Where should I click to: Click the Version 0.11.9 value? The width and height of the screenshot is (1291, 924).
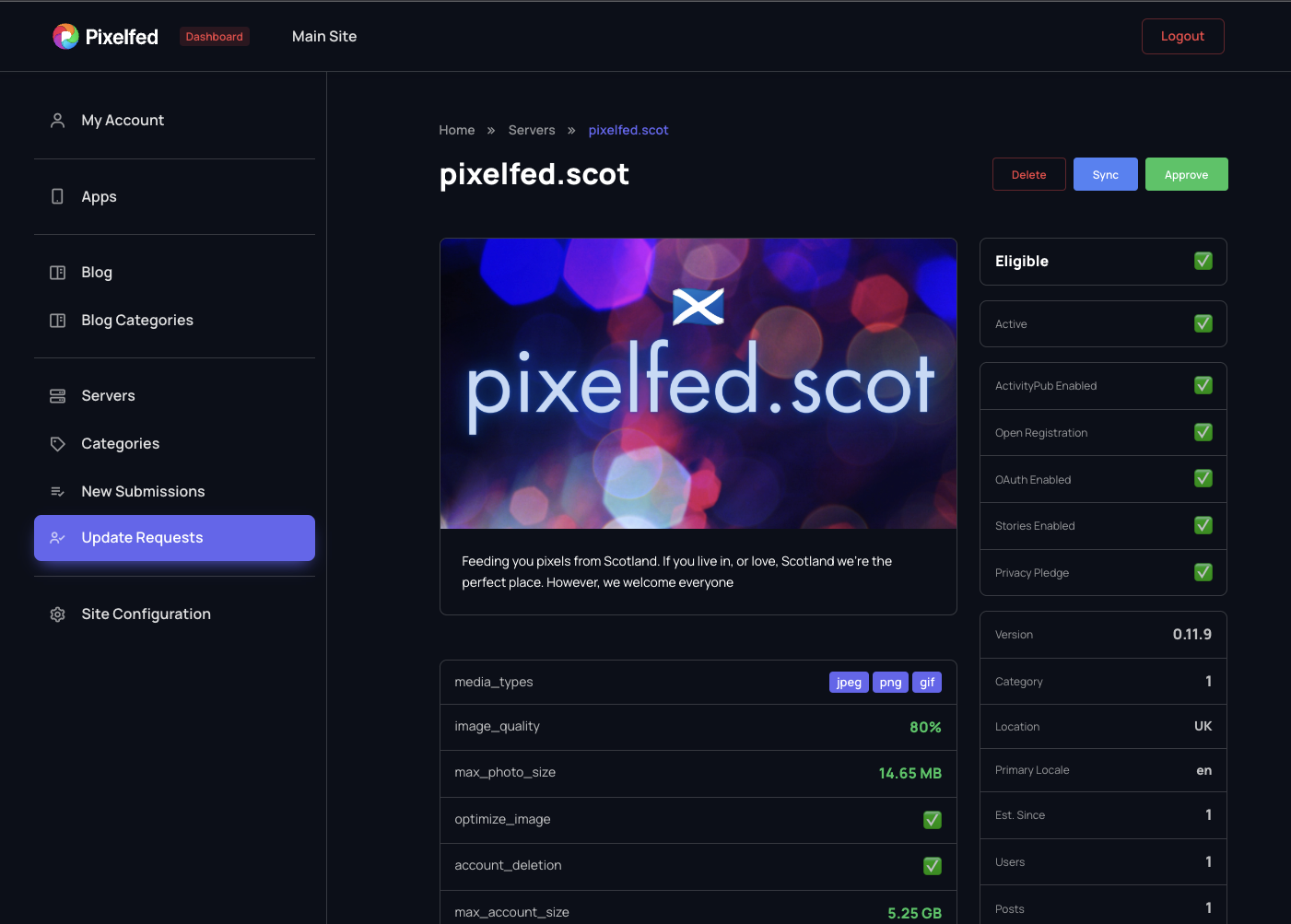click(x=1191, y=634)
